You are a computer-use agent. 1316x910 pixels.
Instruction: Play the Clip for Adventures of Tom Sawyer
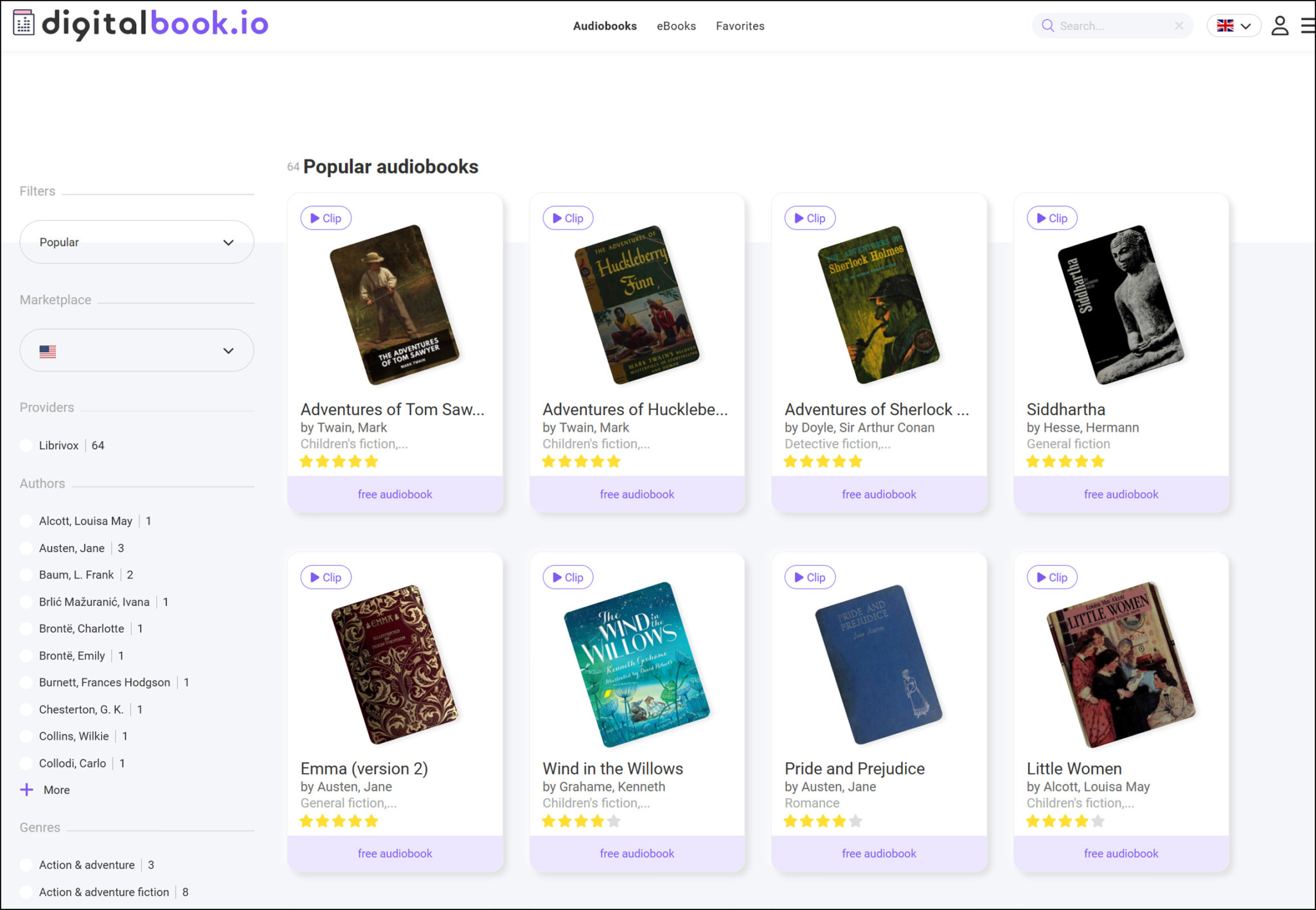point(326,218)
